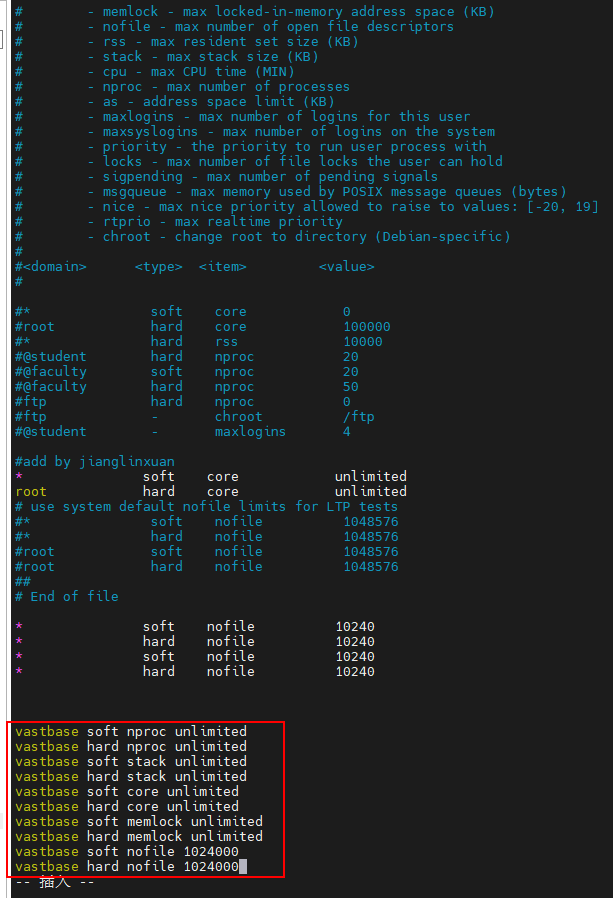
Task: Click the '<domain>' column header text
Action: [55, 266]
